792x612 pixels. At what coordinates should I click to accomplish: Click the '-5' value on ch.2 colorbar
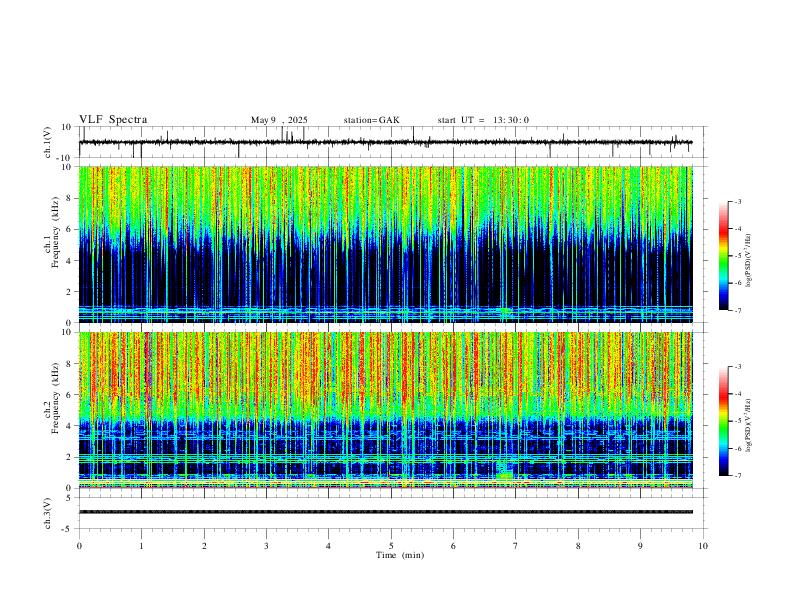pos(737,421)
